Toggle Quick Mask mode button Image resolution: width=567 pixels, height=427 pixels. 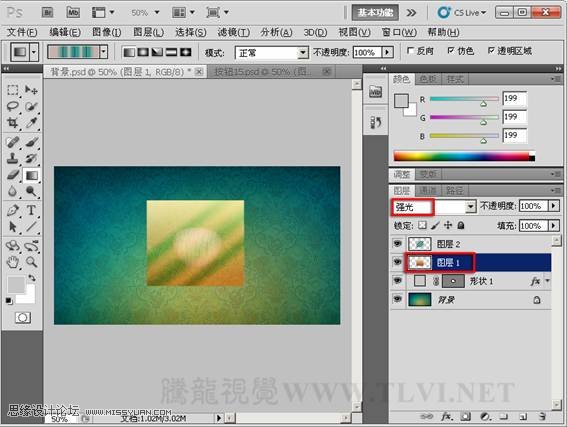pos(23,318)
